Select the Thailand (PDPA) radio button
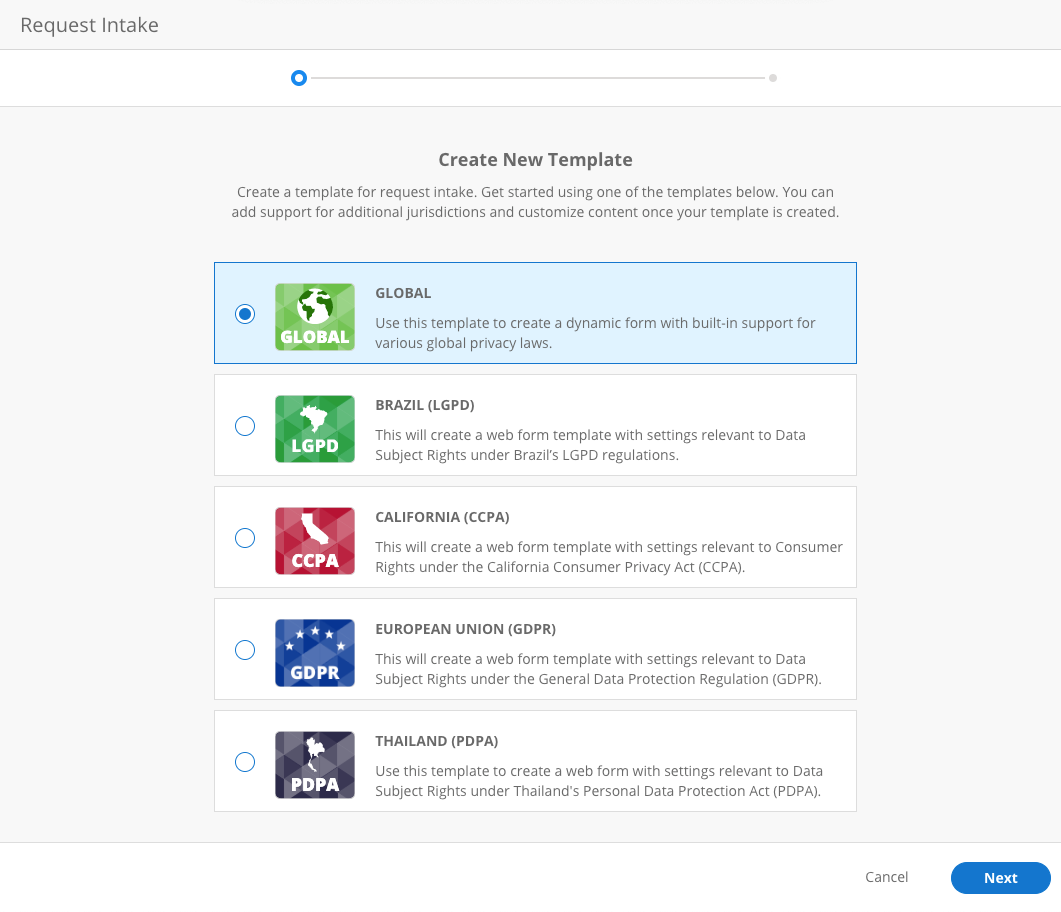The width and height of the screenshot is (1061, 912). click(245, 762)
